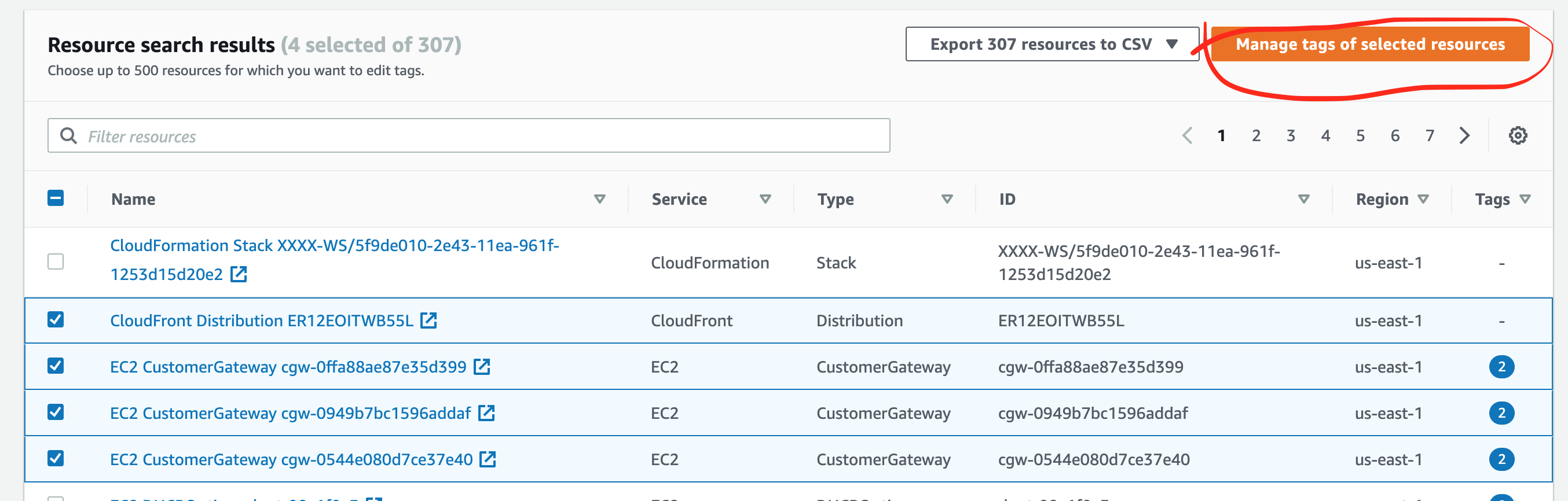Screen dimensions: 1568x501
Task: Click the Distribution type cell
Action: click(859, 321)
